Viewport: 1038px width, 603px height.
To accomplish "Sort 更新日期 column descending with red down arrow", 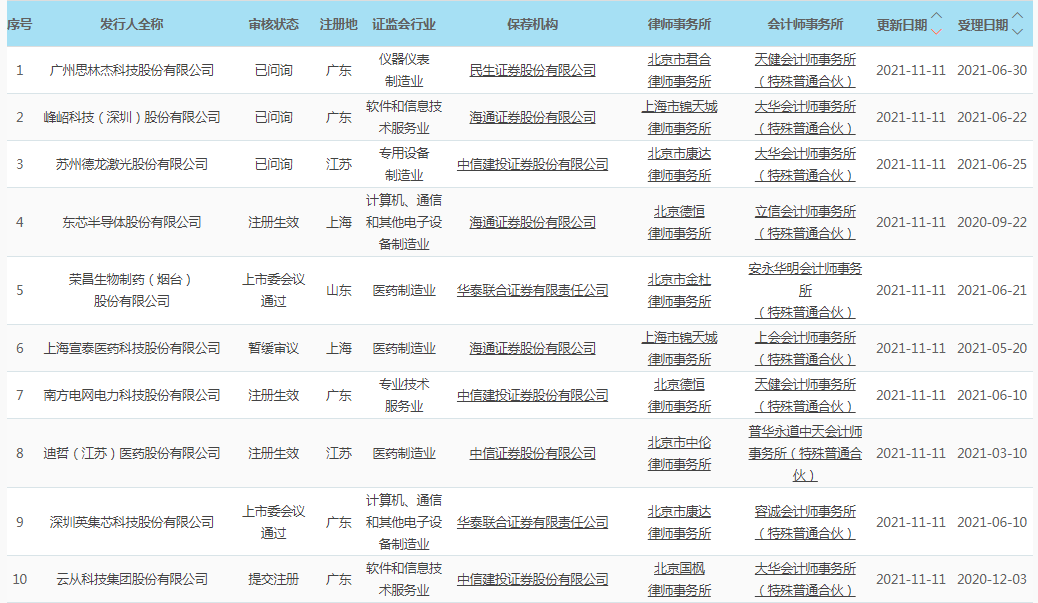I will coord(936,31).
